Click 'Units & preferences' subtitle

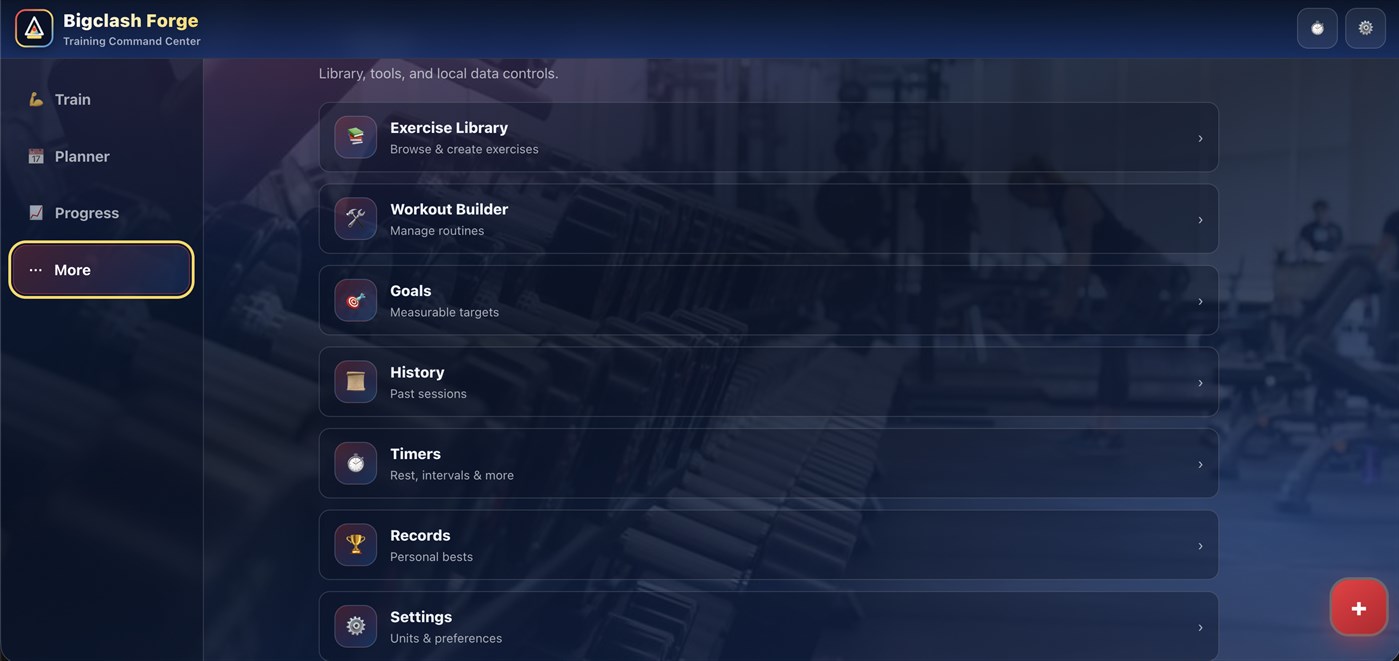pos(446,638)
